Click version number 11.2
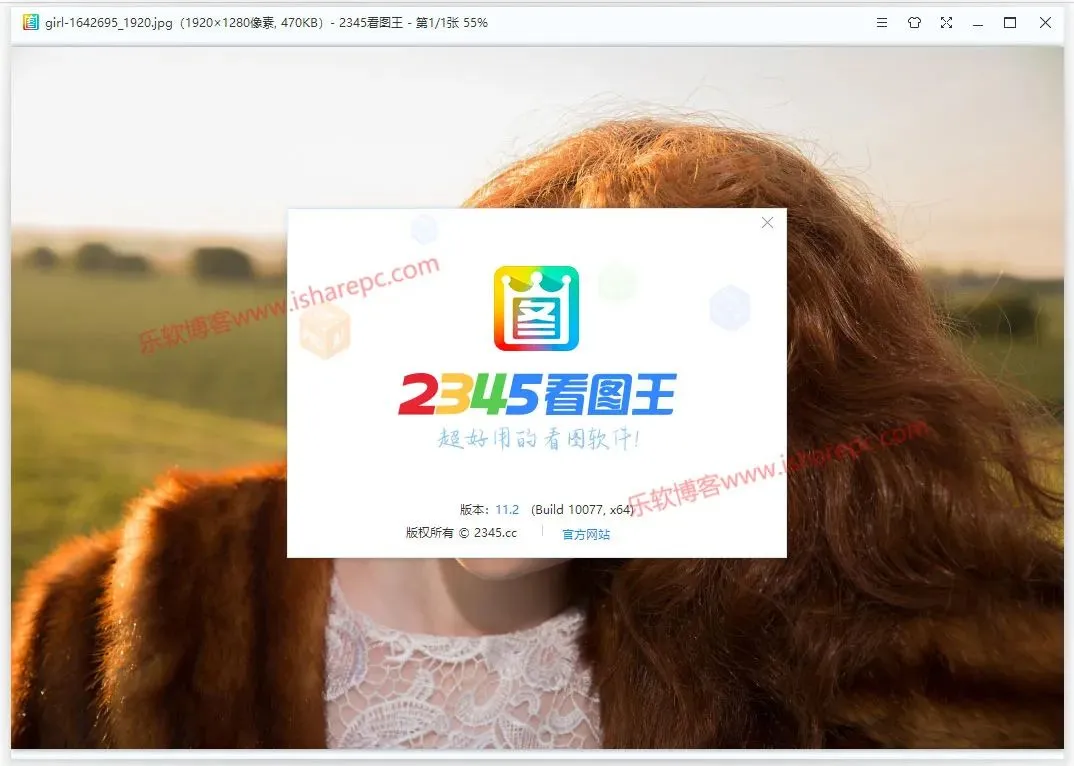The height and width of the screenshot is (766, 1074). (507, 510)
